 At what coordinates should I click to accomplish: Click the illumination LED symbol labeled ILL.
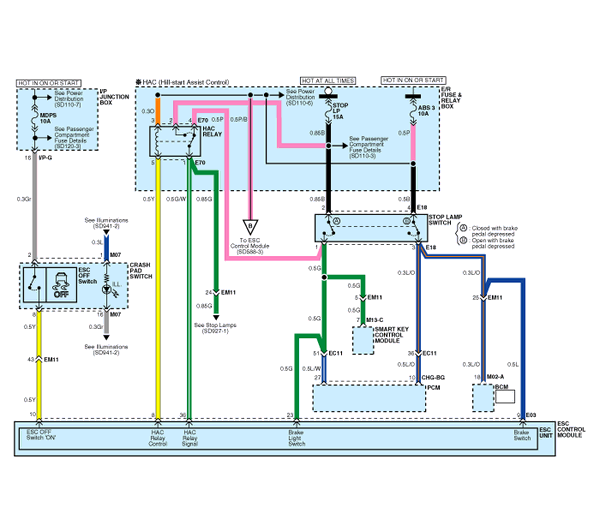click(108, 289)
